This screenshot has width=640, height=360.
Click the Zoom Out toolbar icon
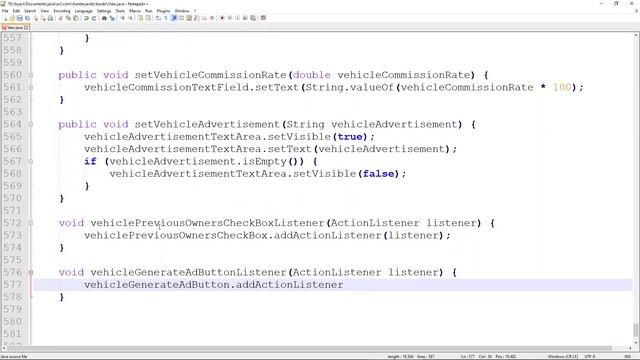(130, 18)
